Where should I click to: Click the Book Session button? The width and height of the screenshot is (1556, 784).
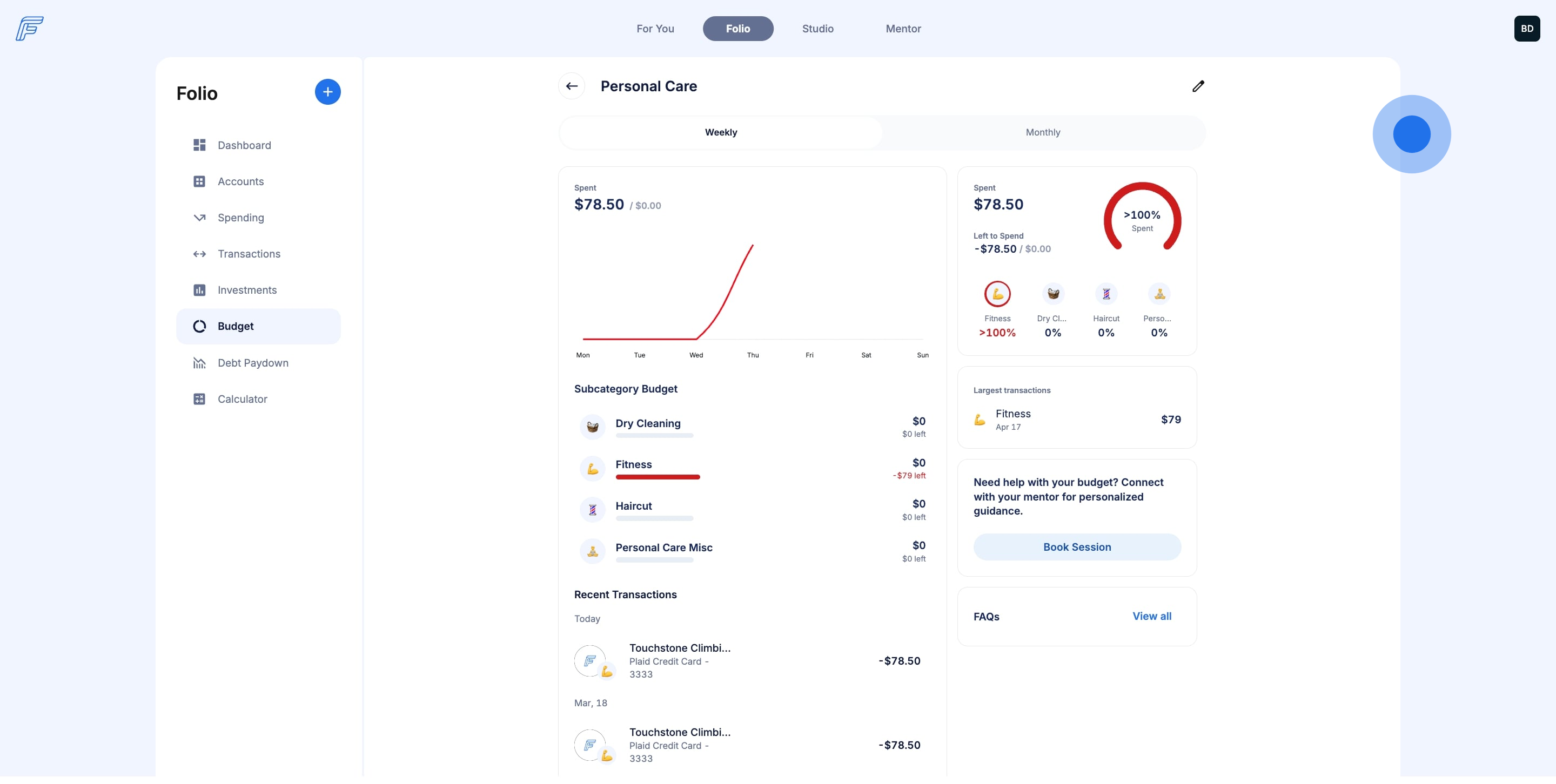[1077, 547]
